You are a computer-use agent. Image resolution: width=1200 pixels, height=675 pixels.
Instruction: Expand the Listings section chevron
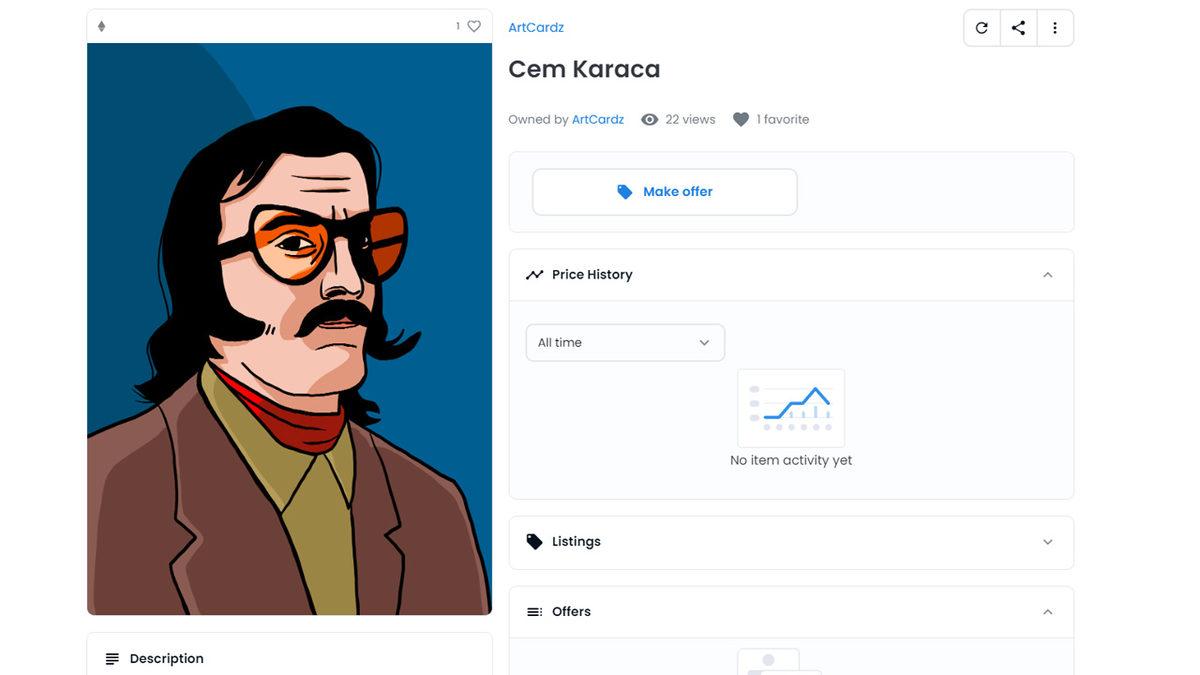coord(1047,542)
